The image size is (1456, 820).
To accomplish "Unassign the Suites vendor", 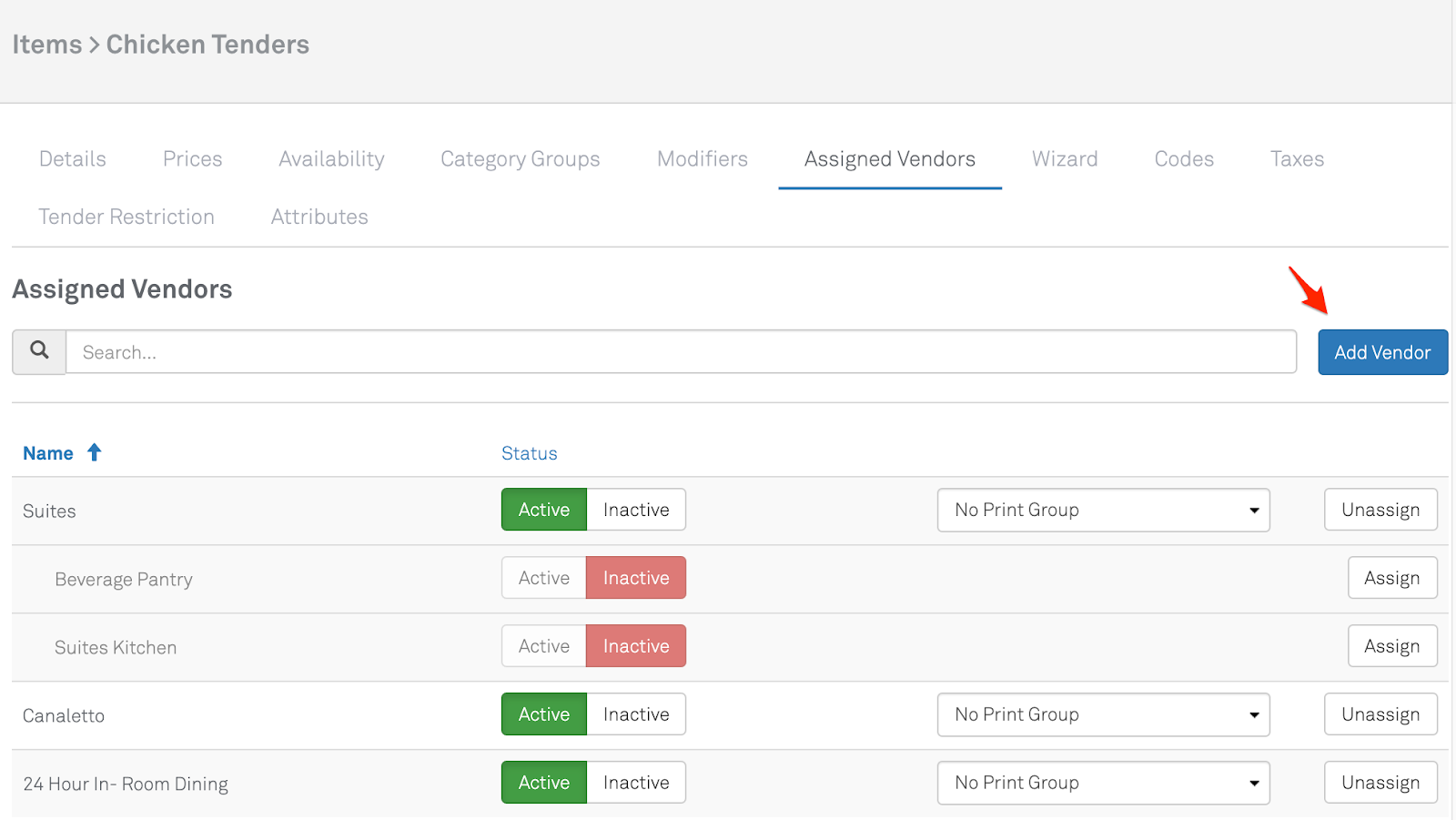I will [1380, 510].
